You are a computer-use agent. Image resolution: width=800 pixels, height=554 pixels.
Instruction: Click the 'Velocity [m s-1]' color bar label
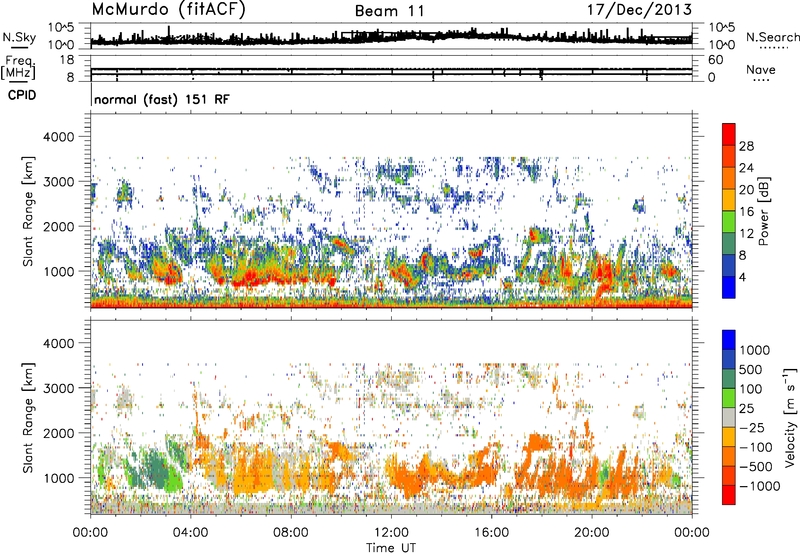(x=790, y=417)
